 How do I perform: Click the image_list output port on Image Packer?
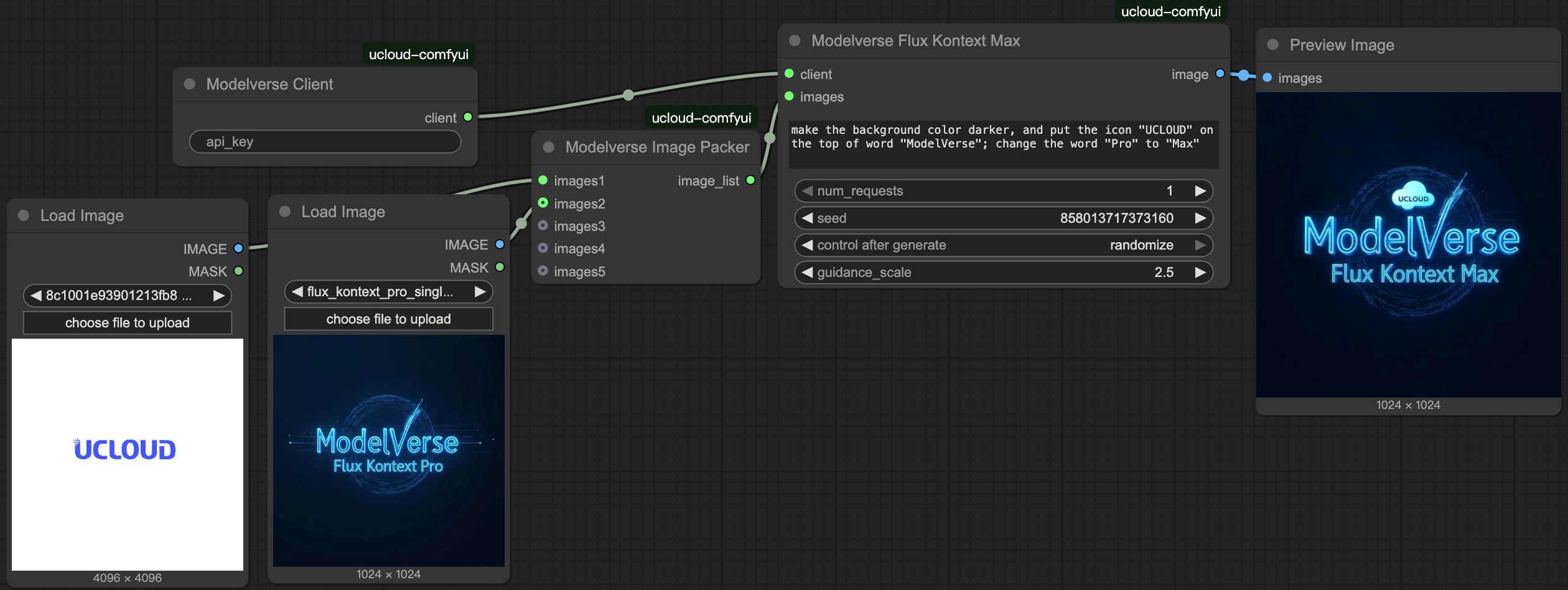click(x=750, y=180)
